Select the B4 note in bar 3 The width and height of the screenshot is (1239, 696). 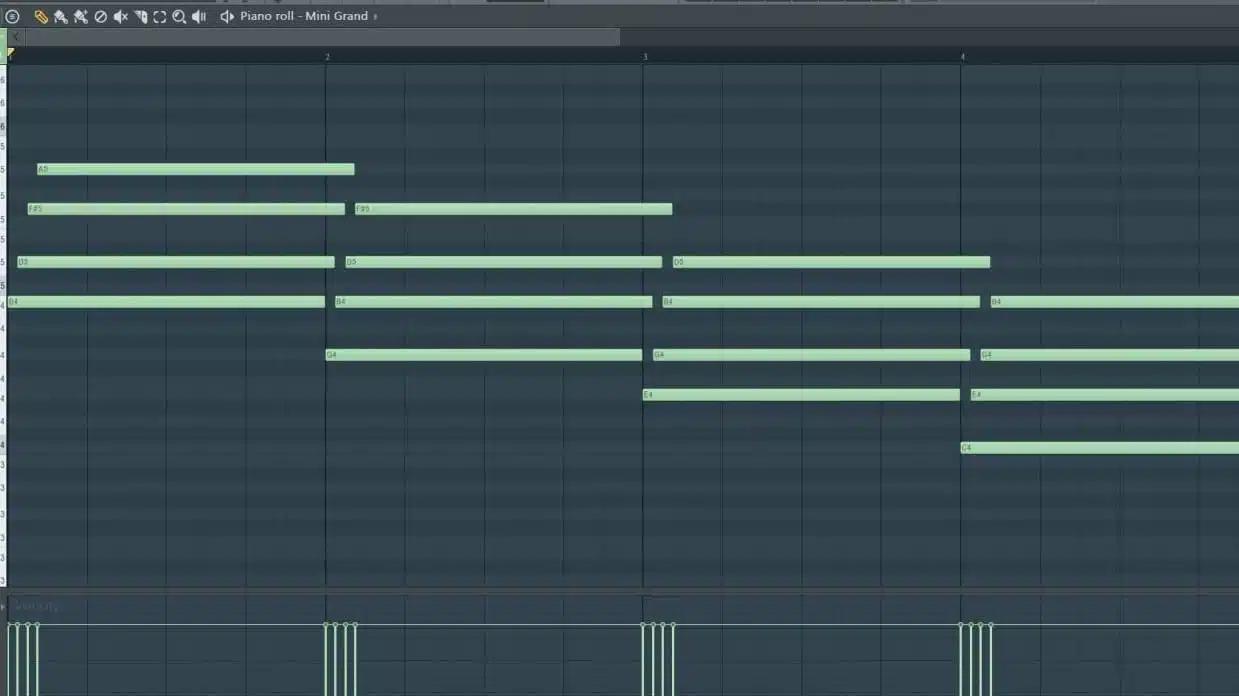pos(822,302)
